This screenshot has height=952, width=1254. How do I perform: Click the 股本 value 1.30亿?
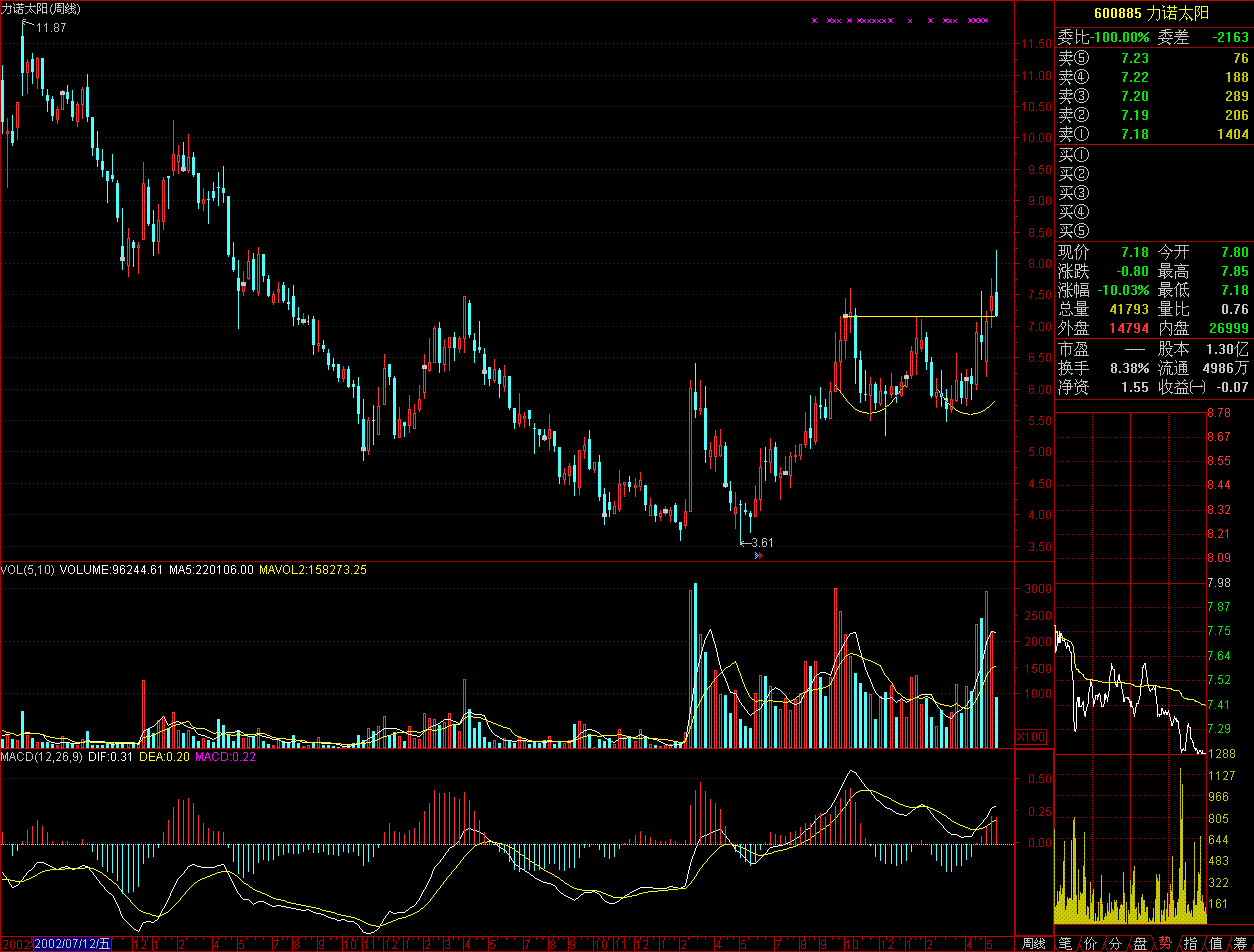[1229, 350]
